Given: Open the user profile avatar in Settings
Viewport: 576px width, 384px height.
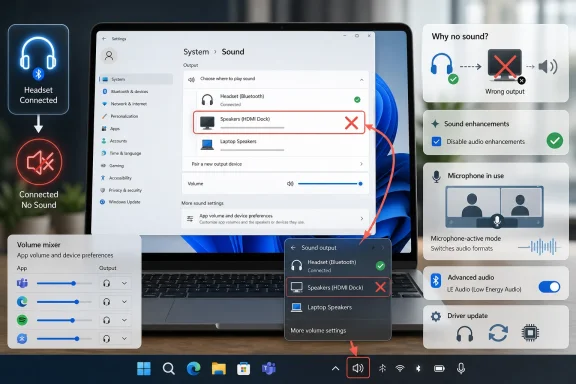Looking at the screenshot, I should pyautogui.click(x=109, y=55).
